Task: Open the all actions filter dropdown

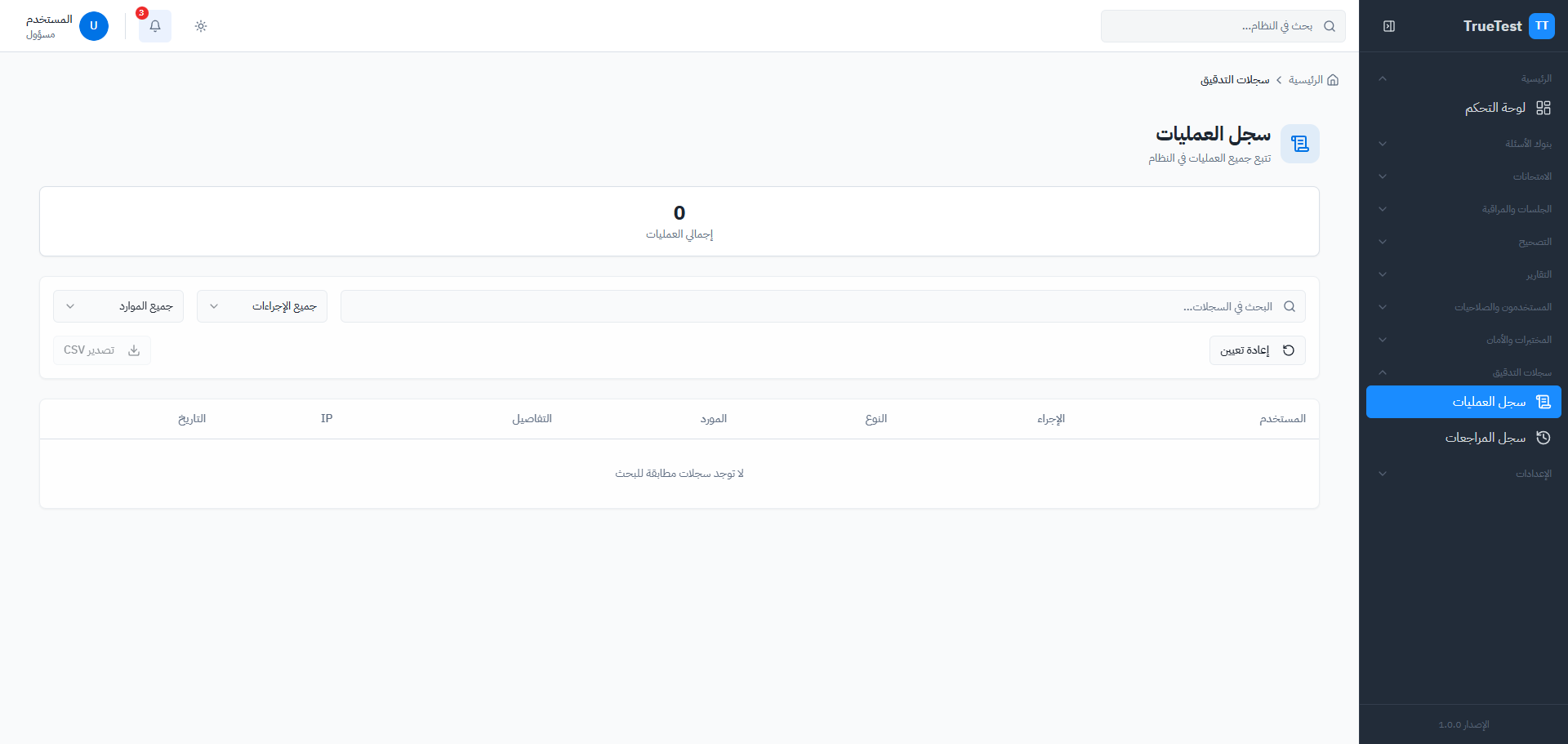Action: coord(262,306)
